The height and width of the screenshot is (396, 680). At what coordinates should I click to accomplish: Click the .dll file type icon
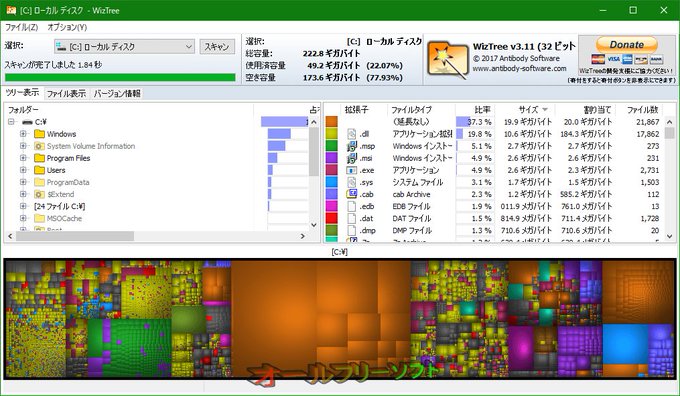click(352, 134)
